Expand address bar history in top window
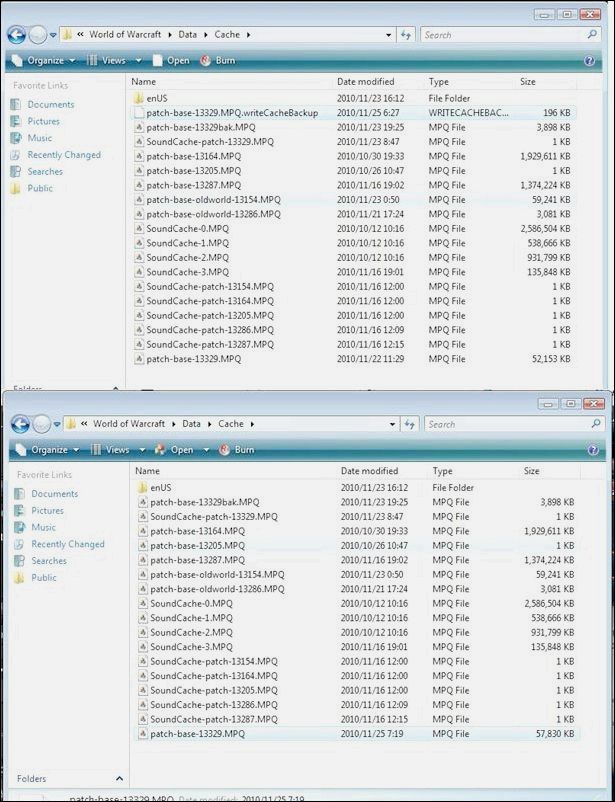 (389, 35)
